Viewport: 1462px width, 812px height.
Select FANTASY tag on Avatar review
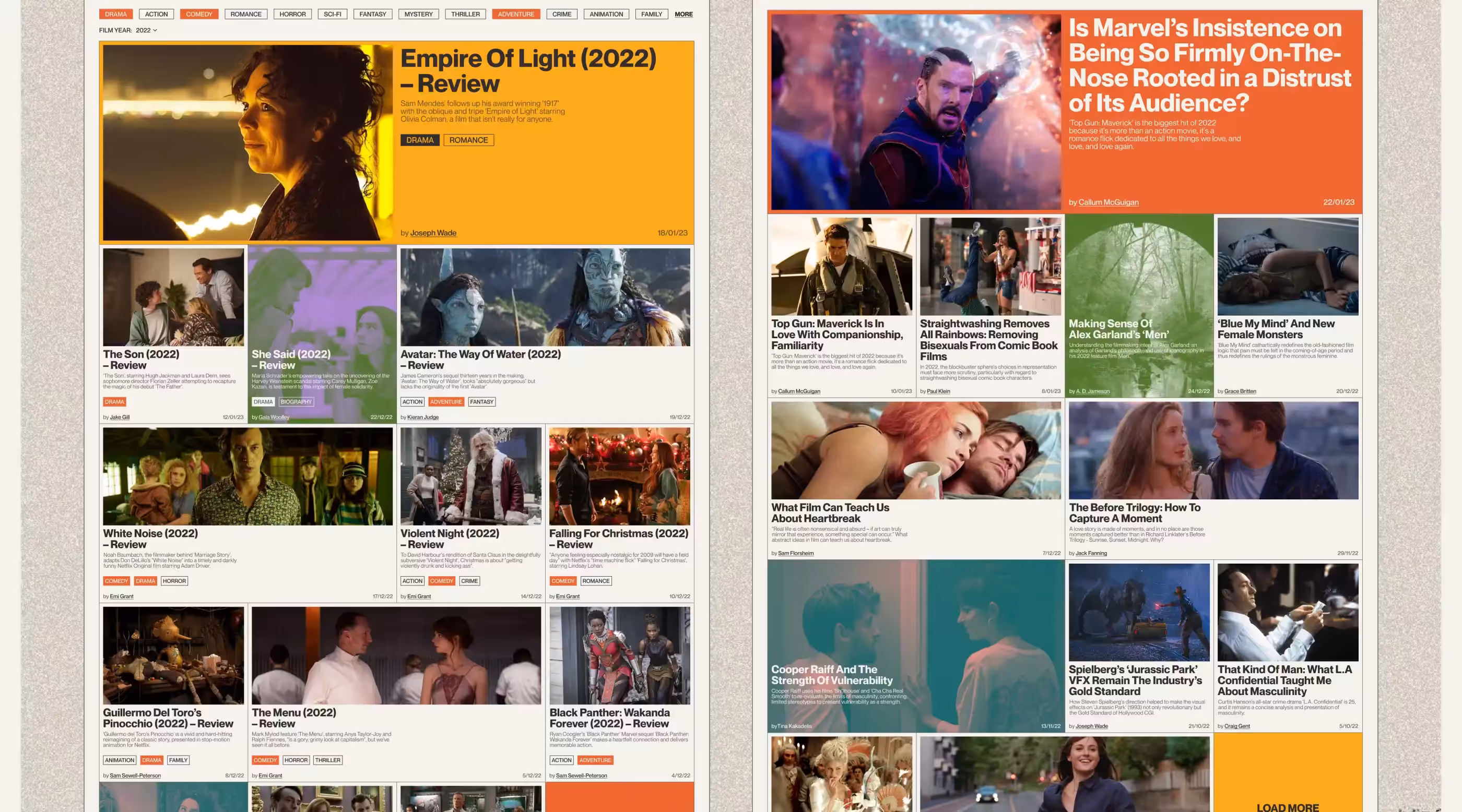(482, 402)
